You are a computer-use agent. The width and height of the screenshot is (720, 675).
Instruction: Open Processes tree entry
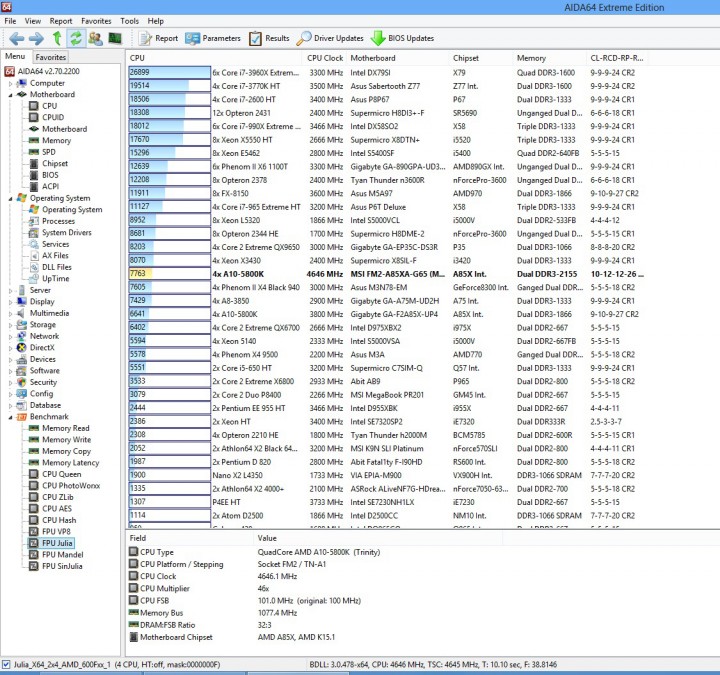[52, 221]
